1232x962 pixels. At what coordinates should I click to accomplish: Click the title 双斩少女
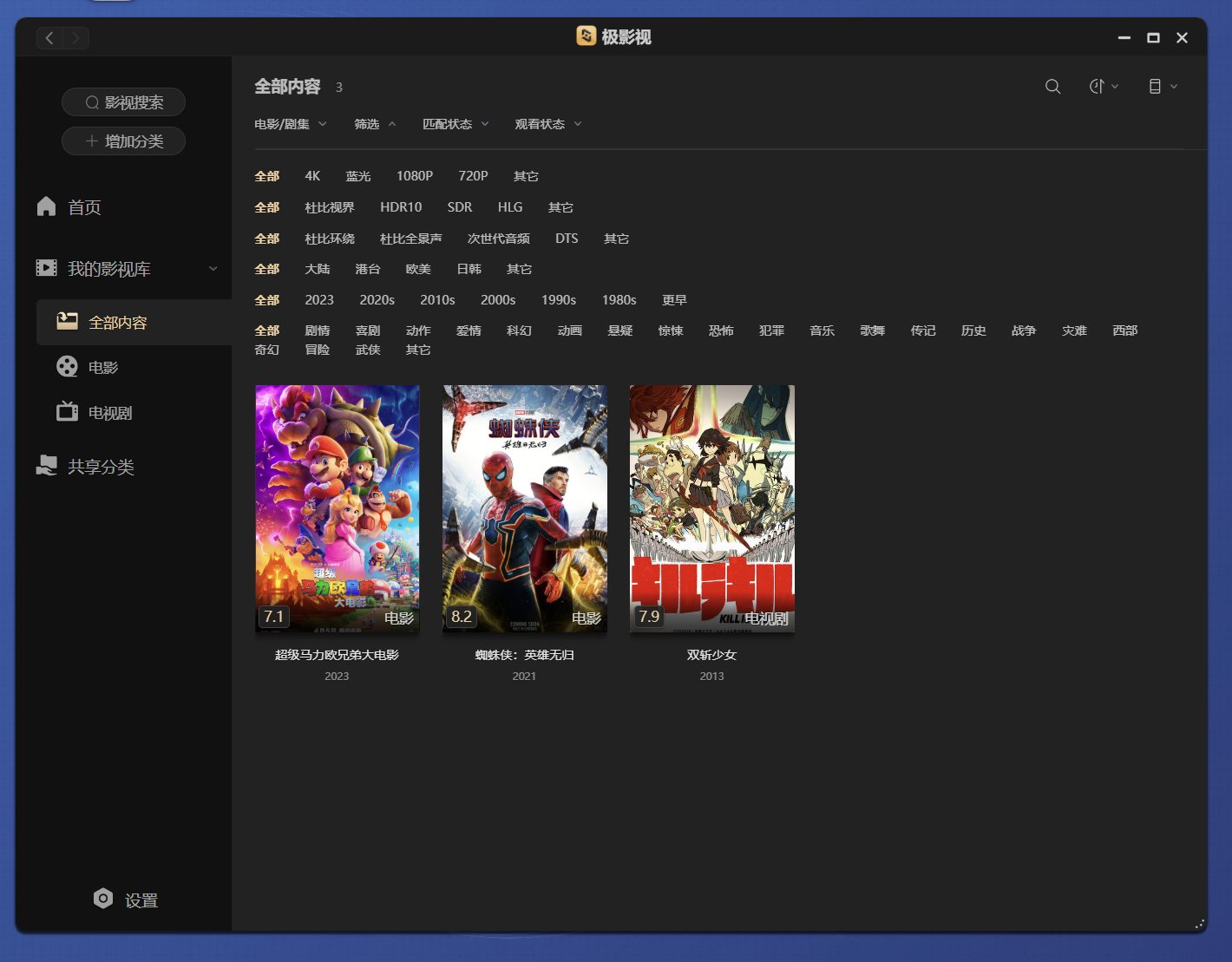(711, 655)
